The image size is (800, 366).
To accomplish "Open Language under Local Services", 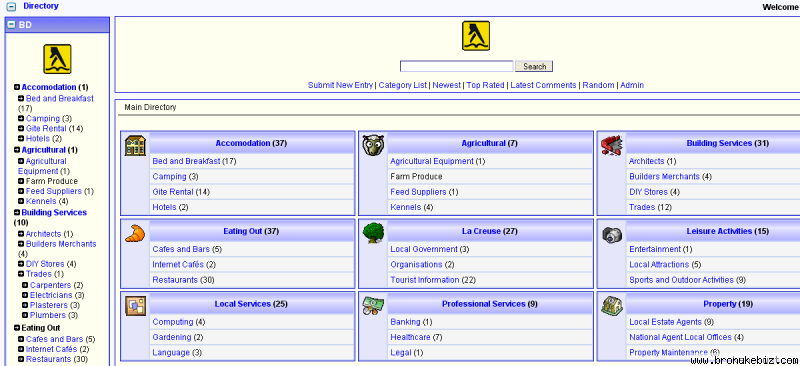I will 171,353.
